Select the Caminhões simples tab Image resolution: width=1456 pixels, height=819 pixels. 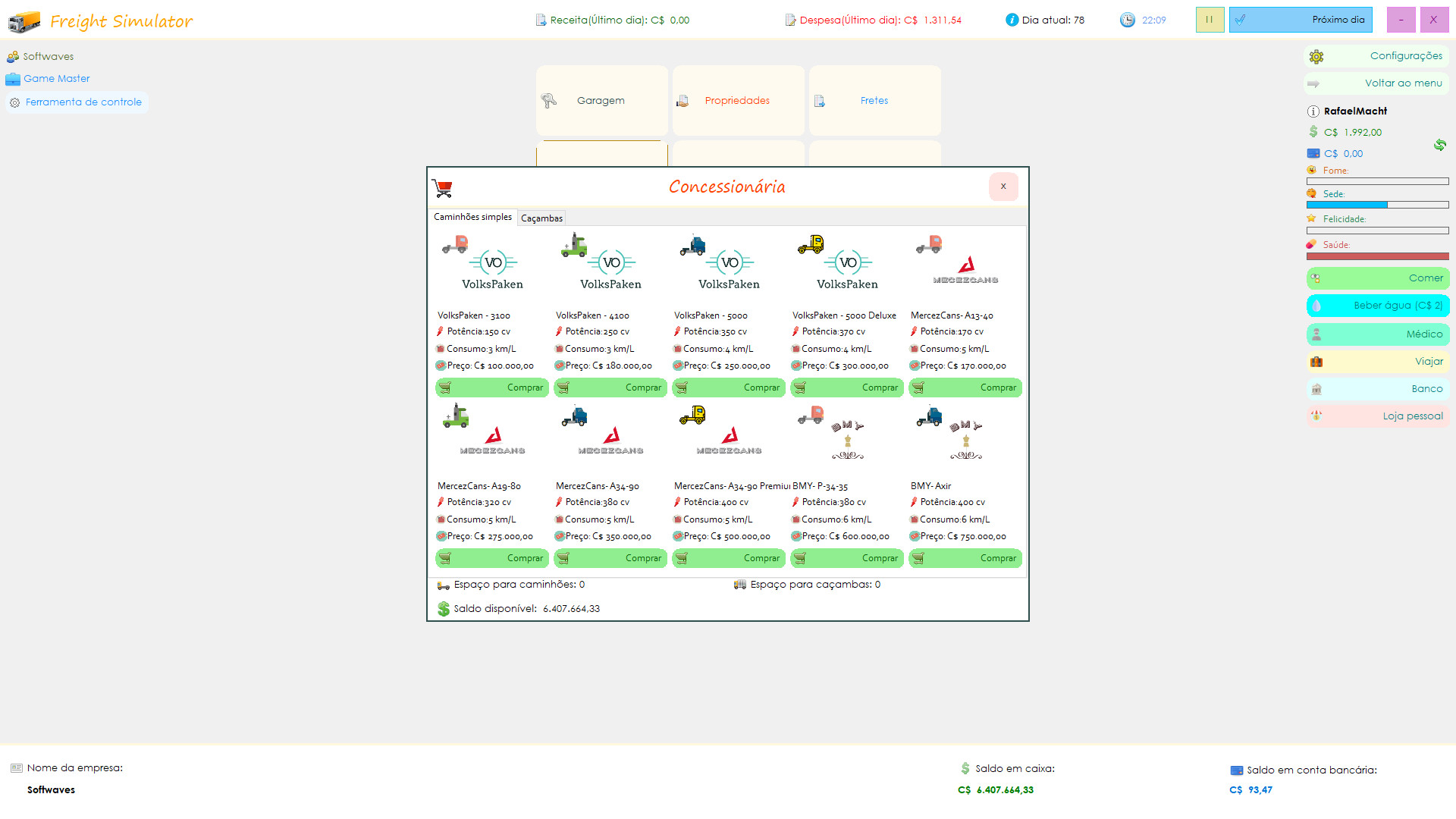tap(472, 217)
